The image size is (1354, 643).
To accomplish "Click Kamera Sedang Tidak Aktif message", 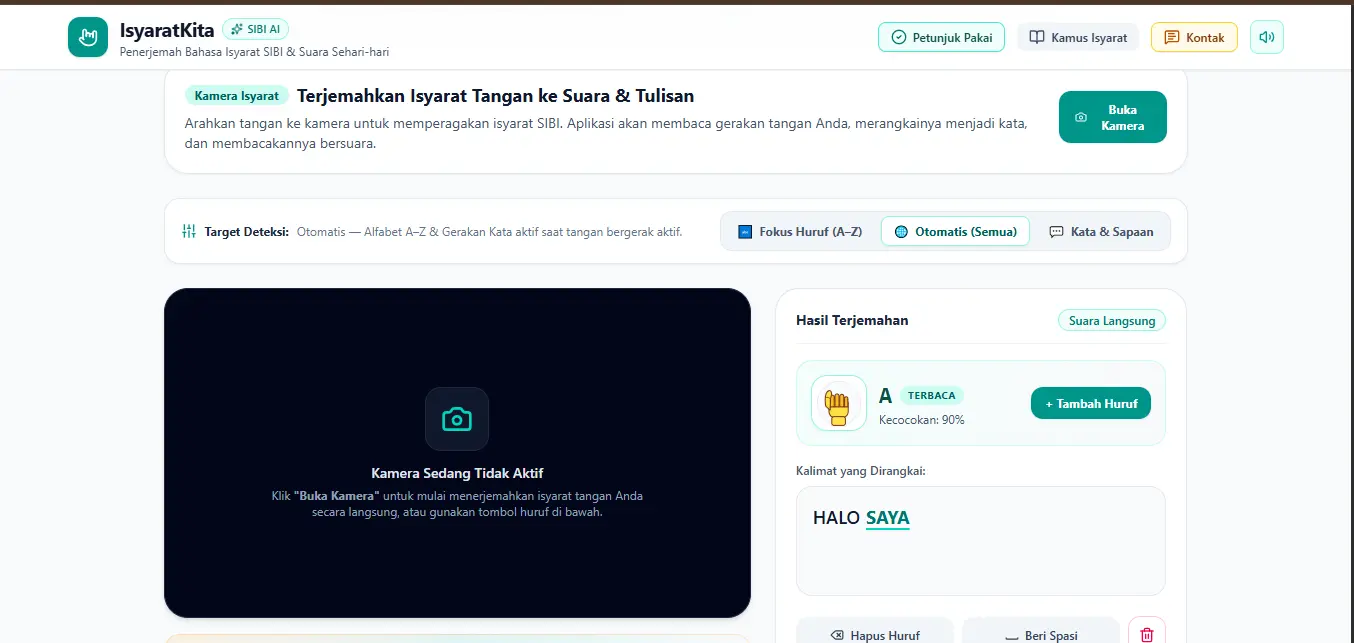I will click(457, 473).
